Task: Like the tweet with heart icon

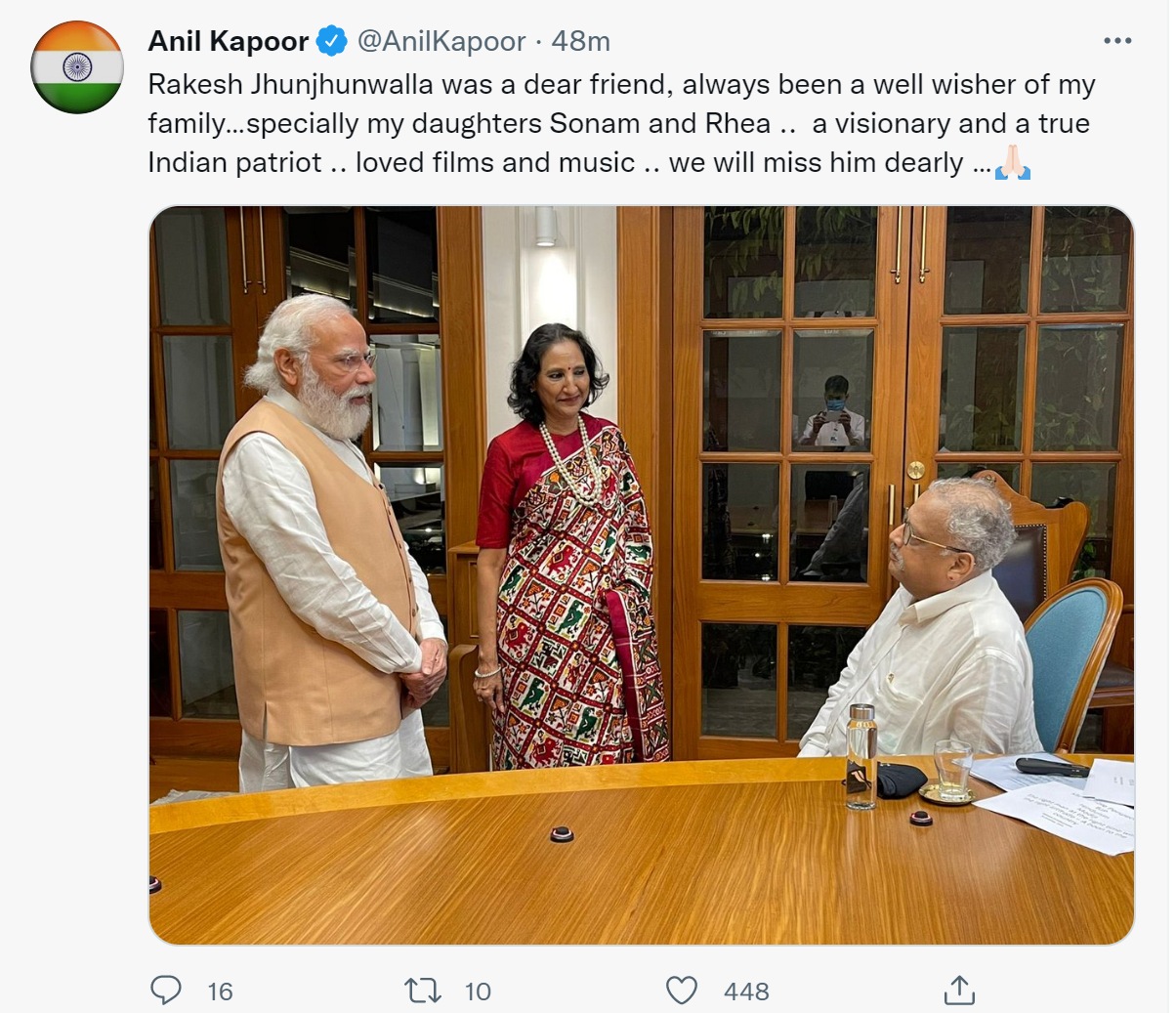Action: 681,991
